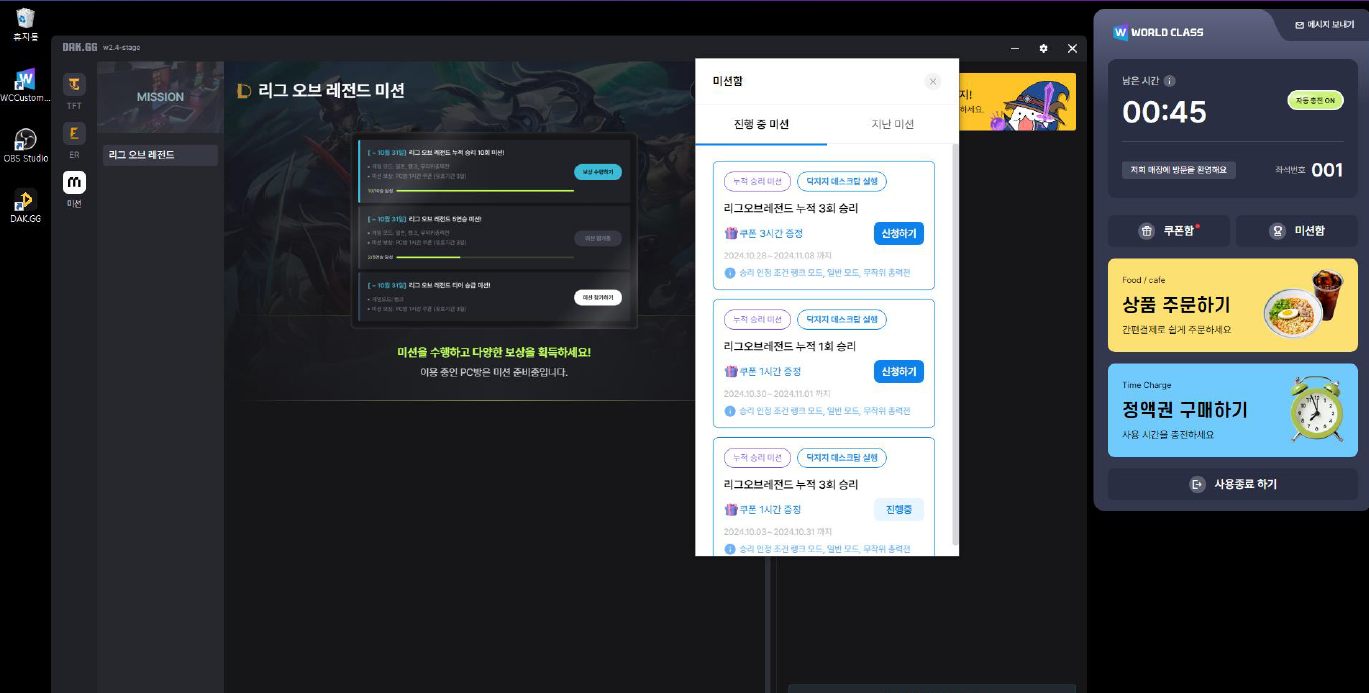Click the 쿠폰 3시간 증정 reward text
Image resolution: width=1369 pixels, height=693 pixels.
(771, 233)
